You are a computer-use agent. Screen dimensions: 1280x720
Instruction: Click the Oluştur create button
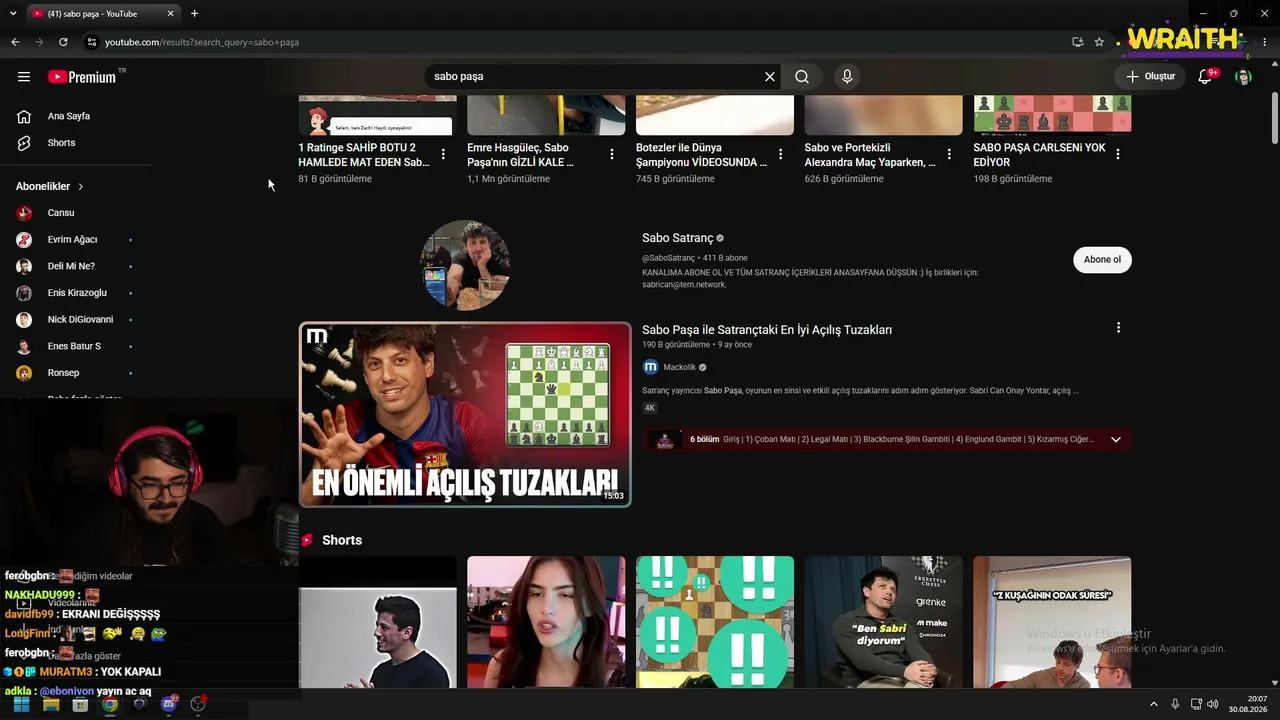click(x=1150, y=77)
